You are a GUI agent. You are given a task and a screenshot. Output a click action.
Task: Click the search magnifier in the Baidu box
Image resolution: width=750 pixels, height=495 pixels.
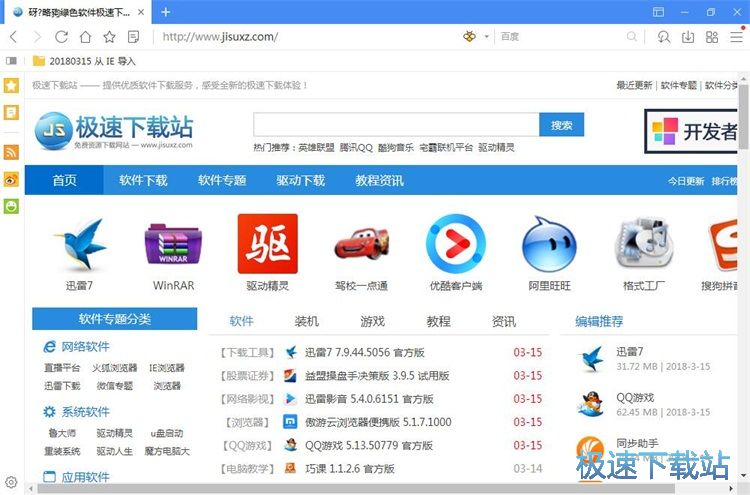(x=631, y=37)
